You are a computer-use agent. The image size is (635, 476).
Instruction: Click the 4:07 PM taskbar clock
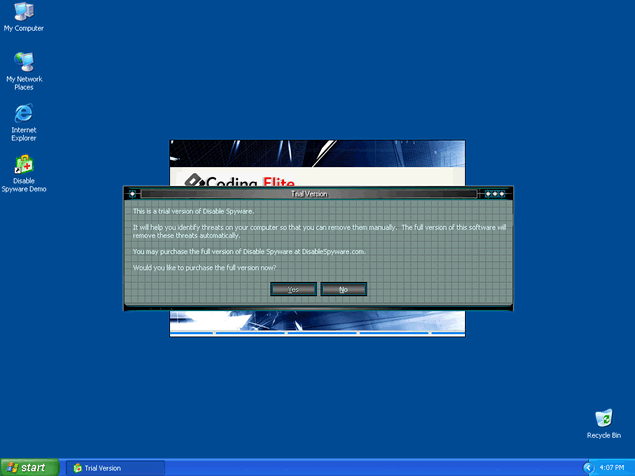pyautogui.click(x=611, y=467)
